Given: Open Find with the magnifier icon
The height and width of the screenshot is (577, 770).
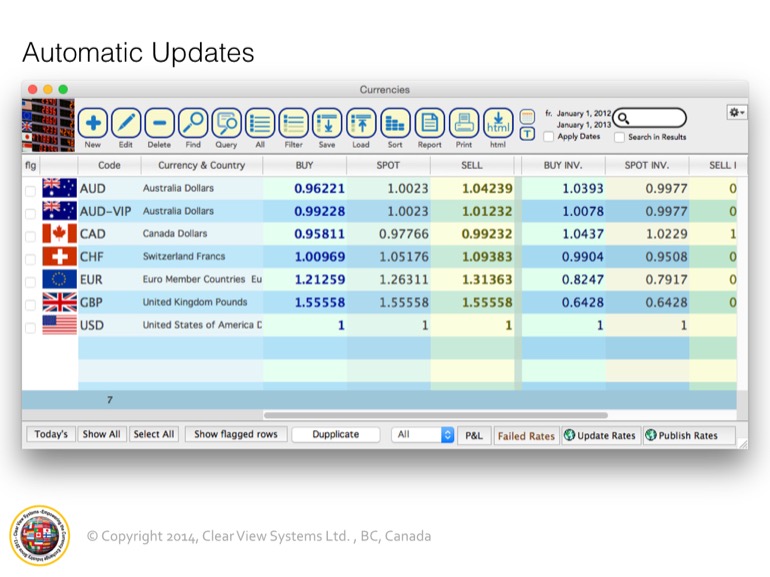Looking at the screenshot, I should click(193, 123).
